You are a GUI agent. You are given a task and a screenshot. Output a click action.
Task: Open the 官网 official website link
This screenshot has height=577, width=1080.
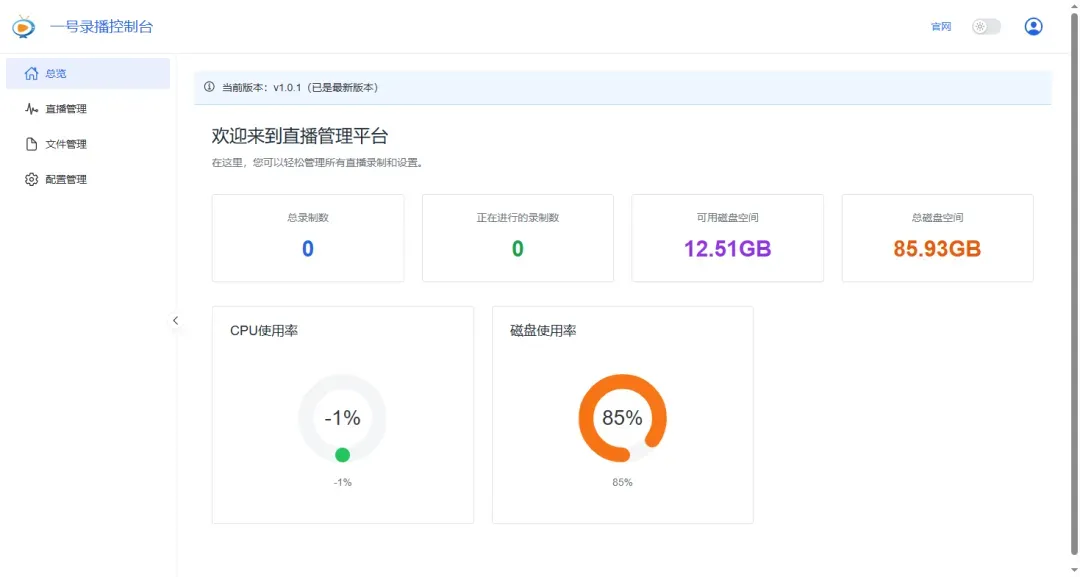pyautogui.click(x=941, y=26)
